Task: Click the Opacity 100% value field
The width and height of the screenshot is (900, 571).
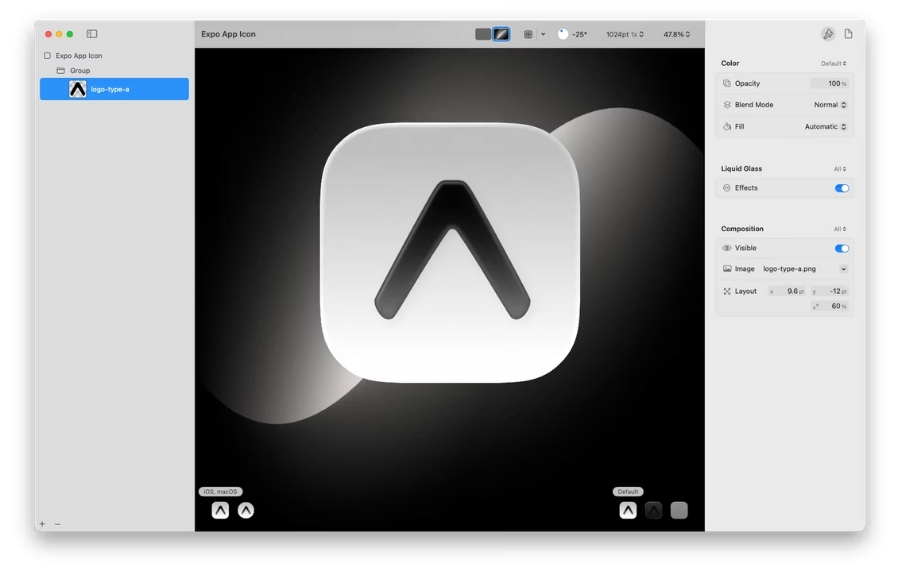Action: [830, 83]
